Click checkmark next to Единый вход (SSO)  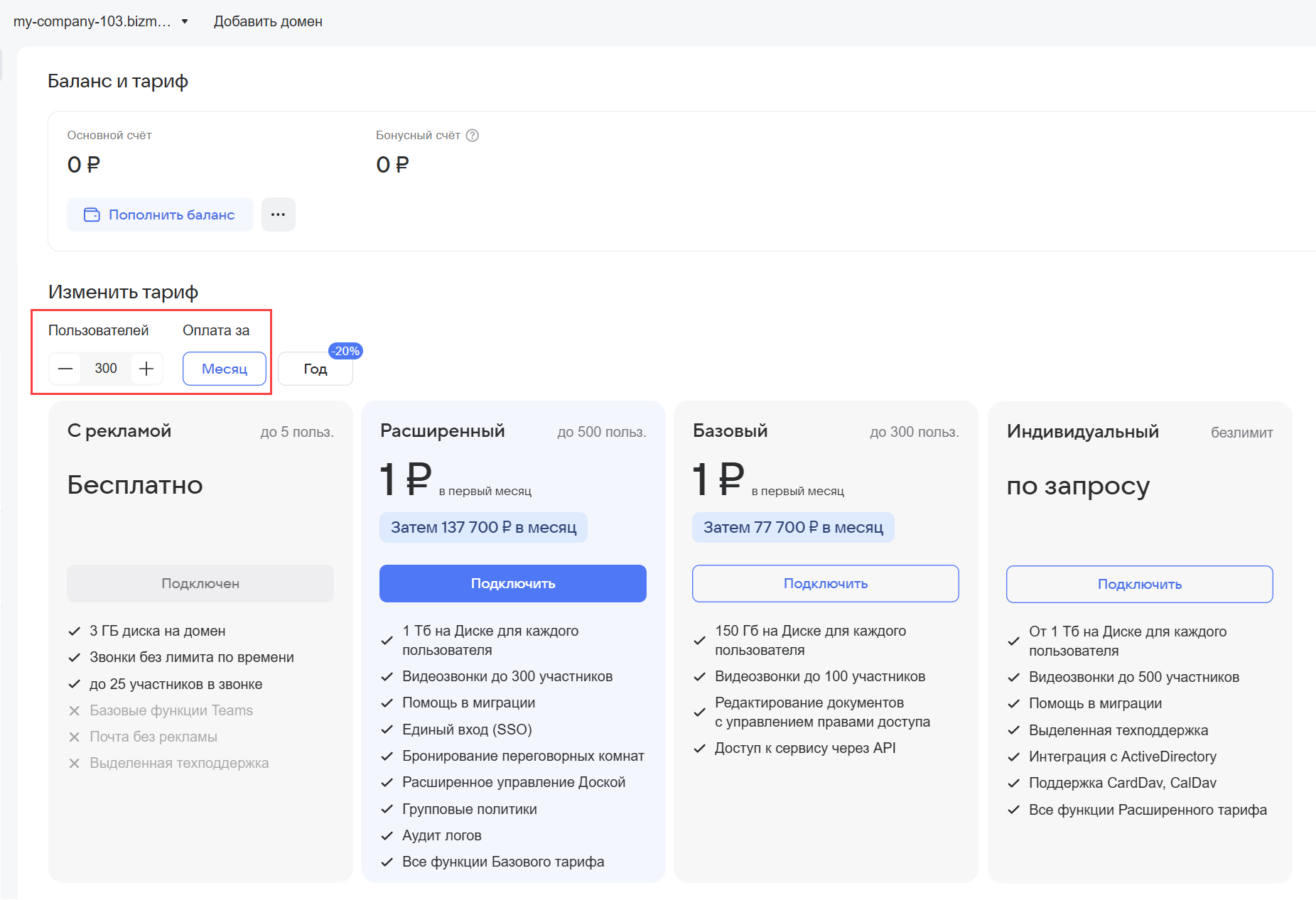click(x=387, y=730)
